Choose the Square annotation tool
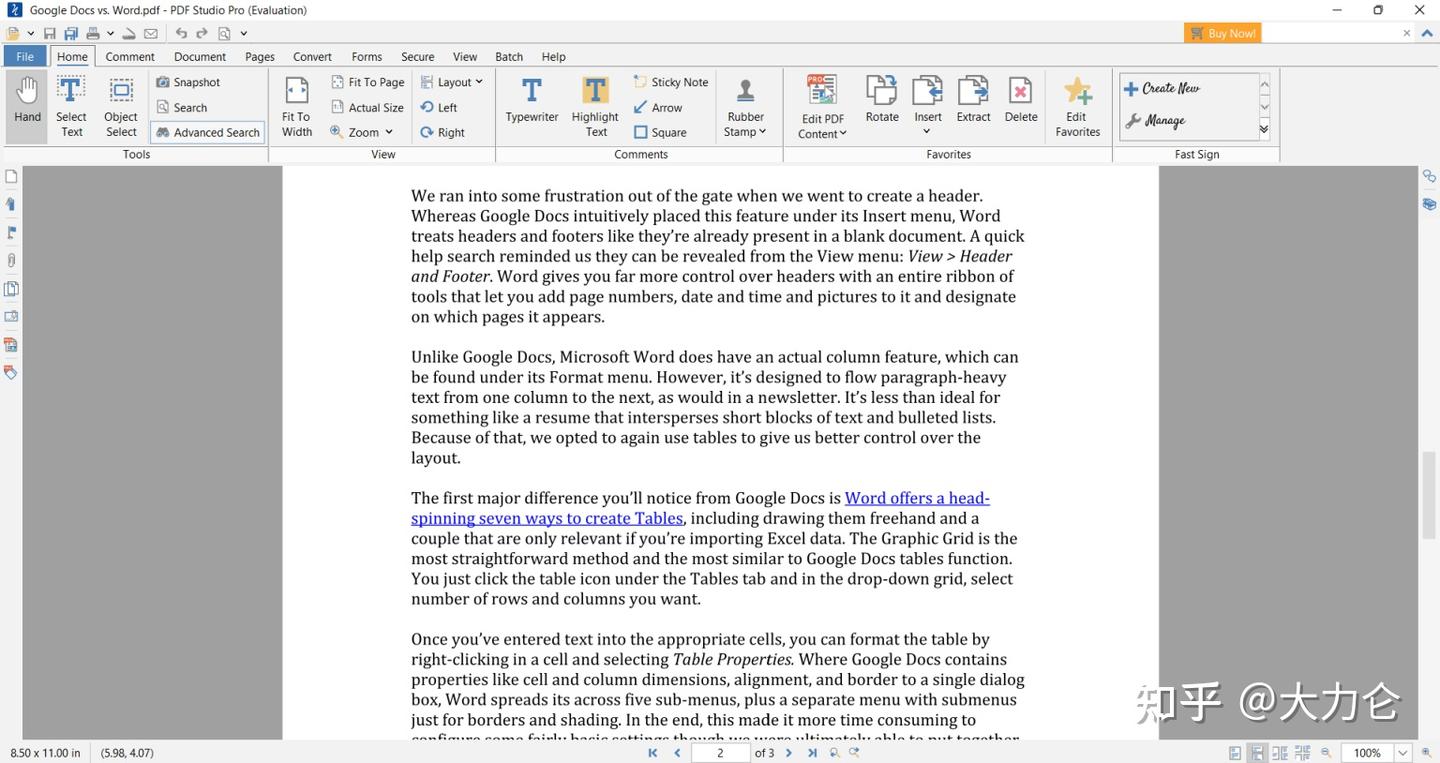This screenshot has height=763, width=1440. pos(660,132)
